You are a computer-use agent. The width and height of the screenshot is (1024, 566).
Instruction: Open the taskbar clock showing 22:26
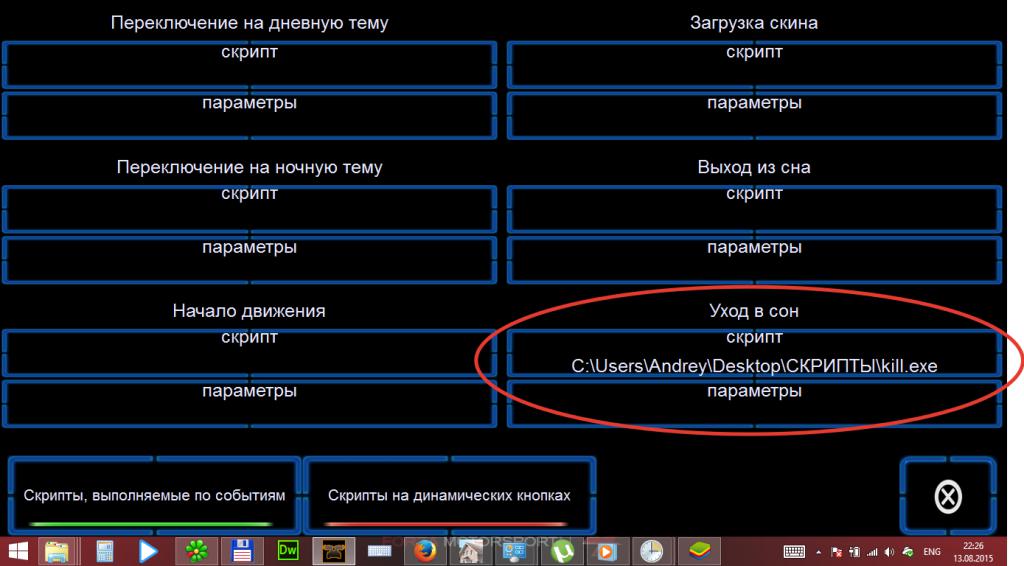click(973, 552)
